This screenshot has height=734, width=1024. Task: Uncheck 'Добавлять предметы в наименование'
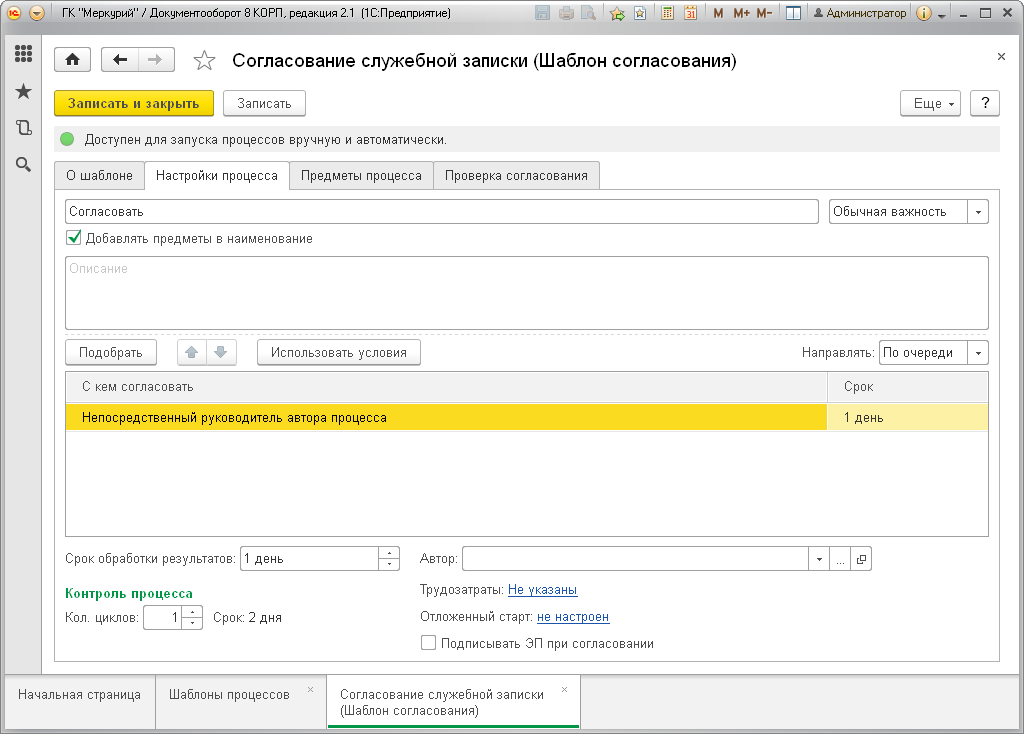74,238
